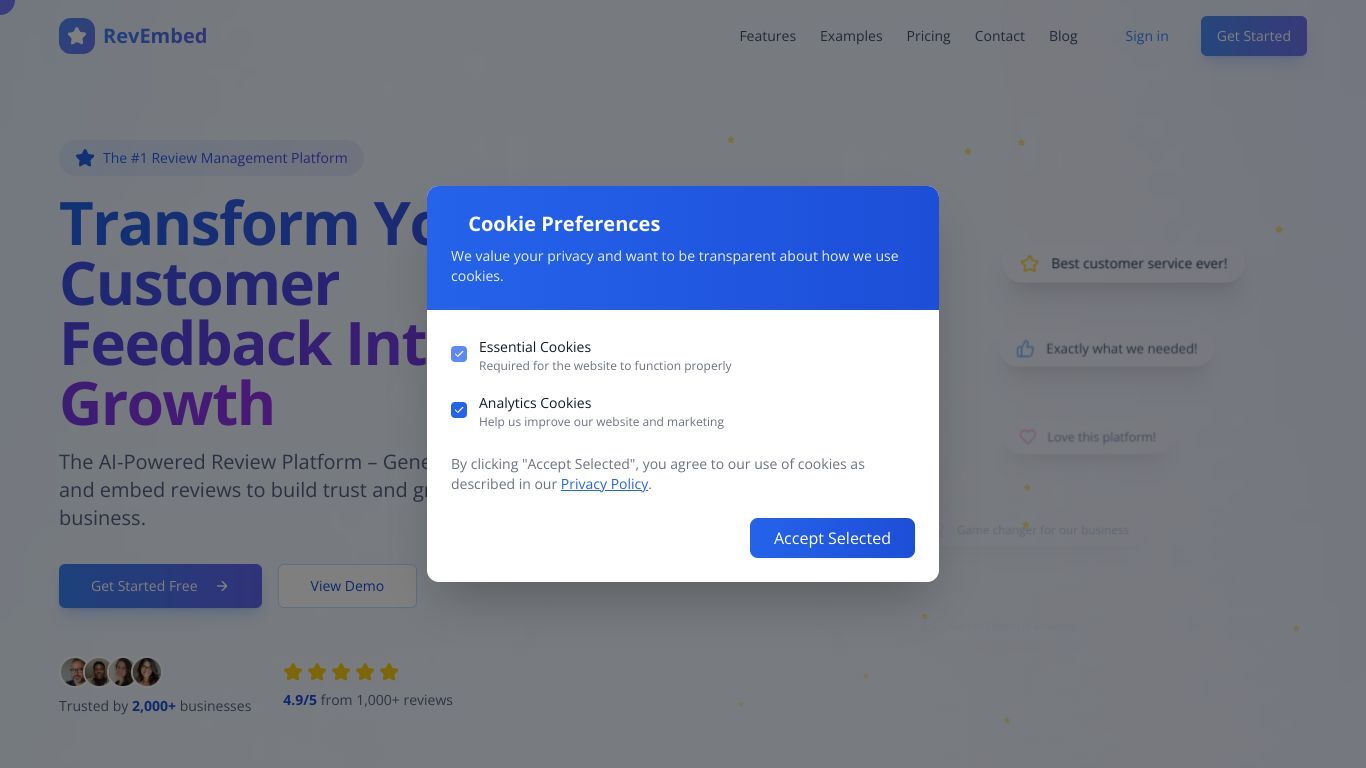
Task: Click Required for the website to function text
Action: point(605,366)
